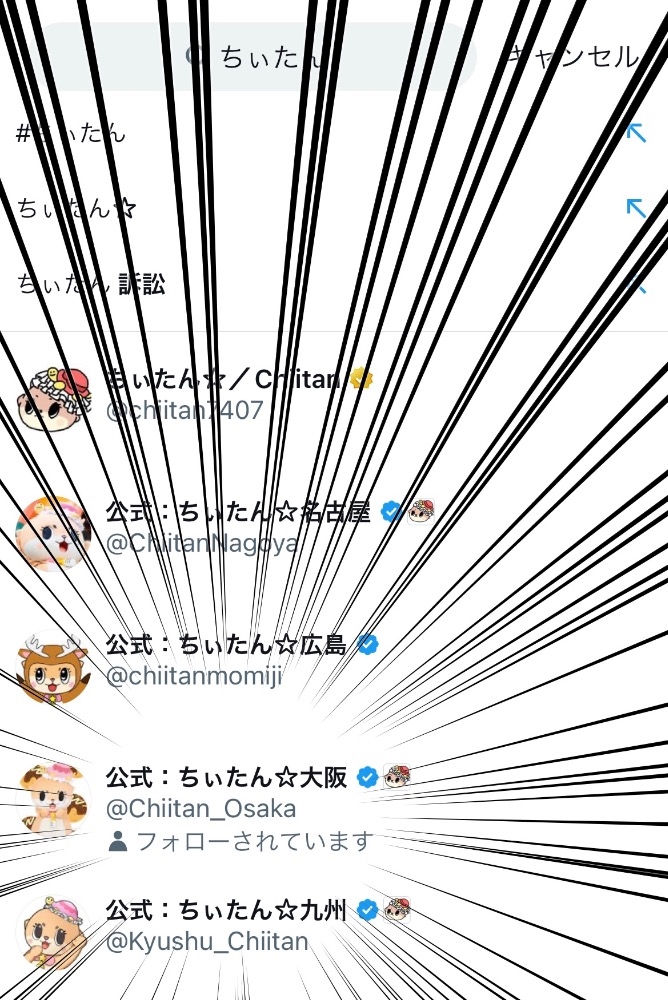The width and height of the screenshot is (668, 1000).
Task: Tap blue verified badge on 名古屋 account
Action: (x=391, y=511)
